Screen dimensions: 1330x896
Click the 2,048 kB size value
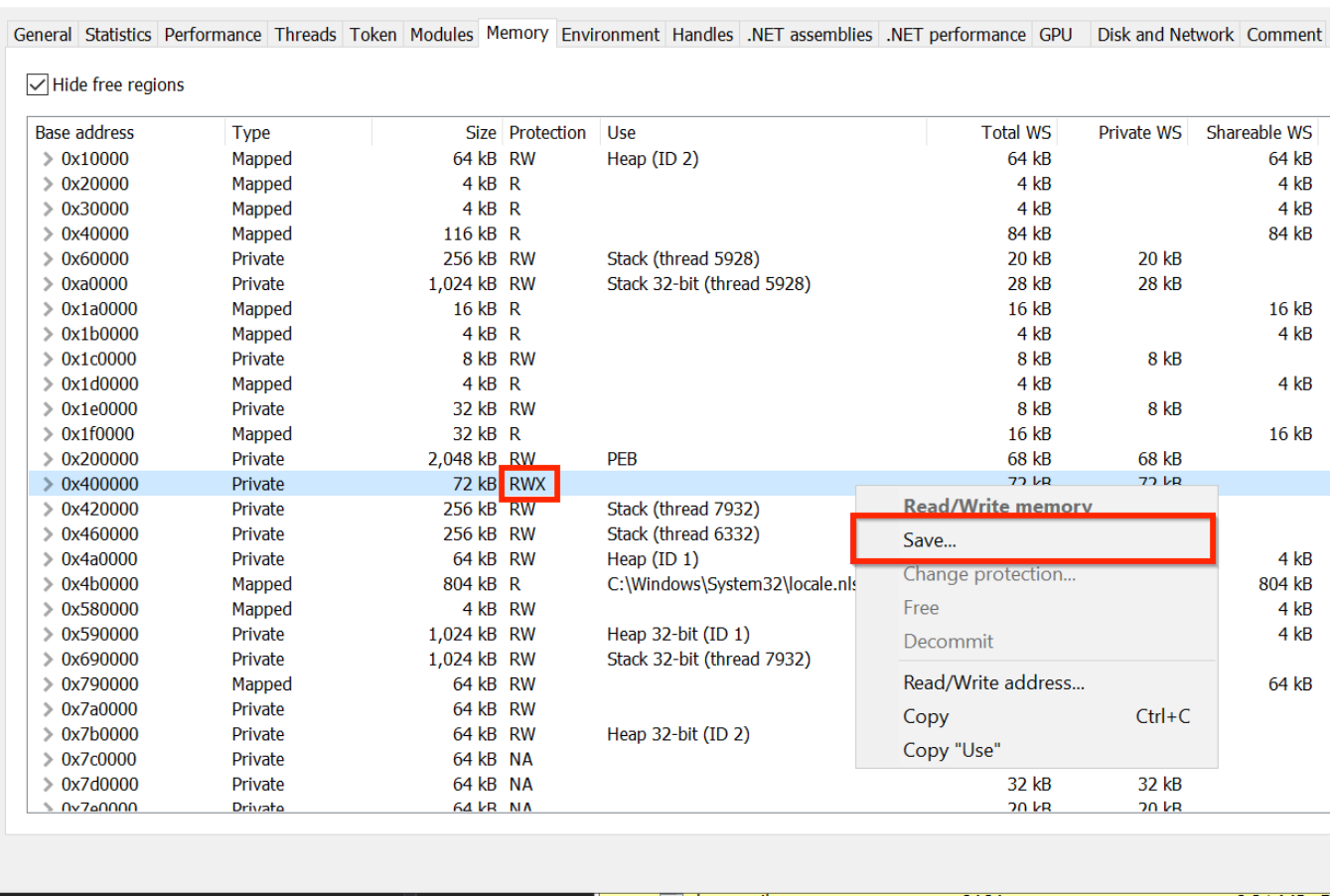click(x=462, y=459)
